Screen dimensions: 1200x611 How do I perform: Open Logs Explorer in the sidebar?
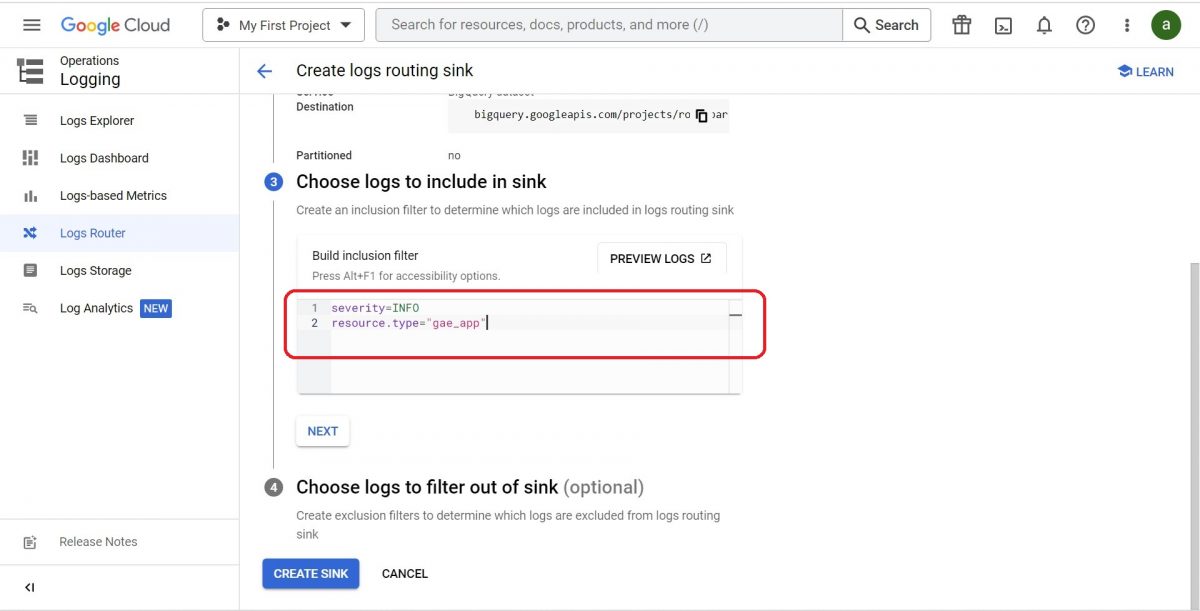coord(96,121)
